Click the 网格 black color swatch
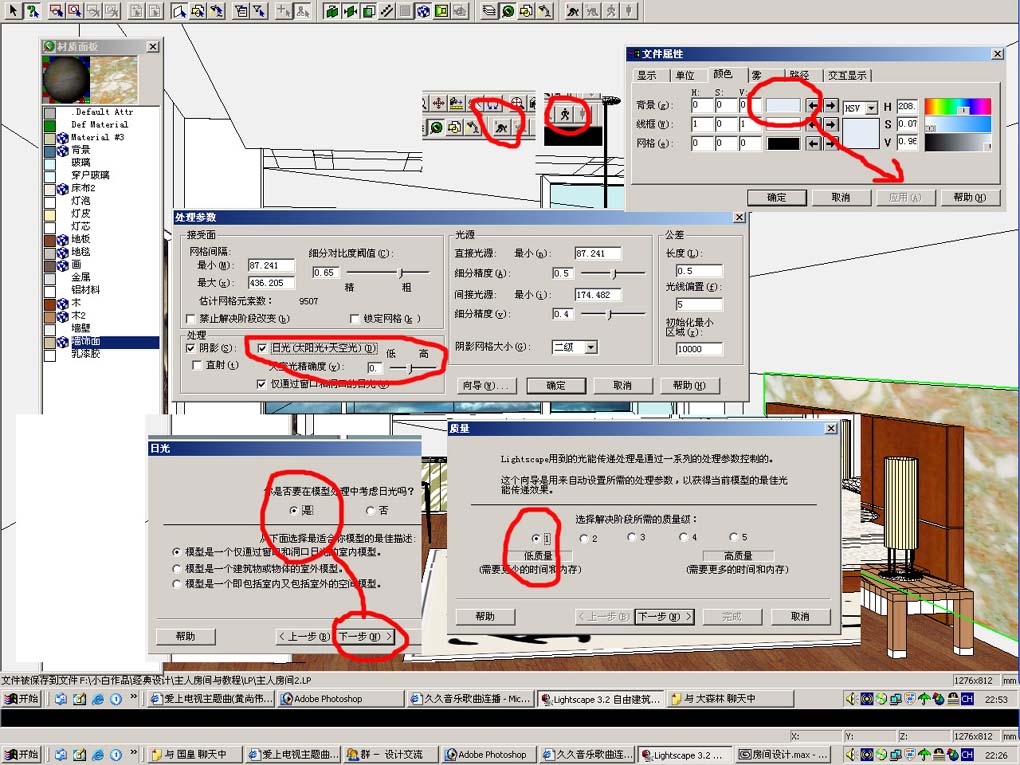 tap(783, 143)
